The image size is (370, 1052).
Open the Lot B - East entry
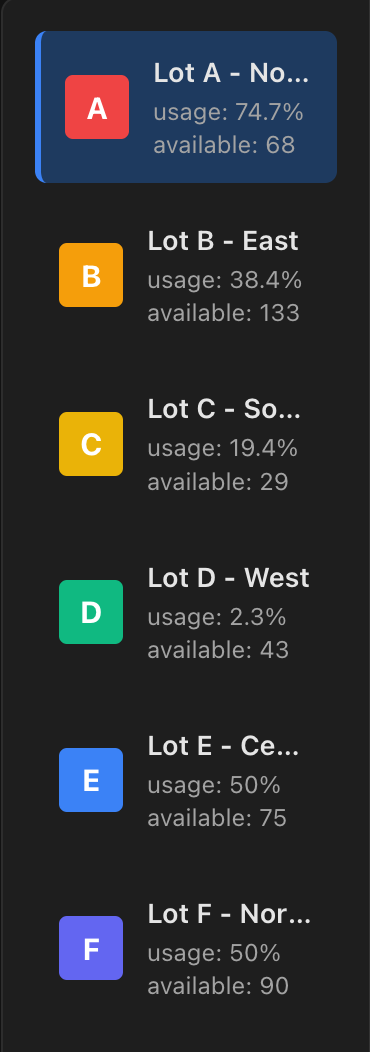pyautogui.click(x=186, y=275)
